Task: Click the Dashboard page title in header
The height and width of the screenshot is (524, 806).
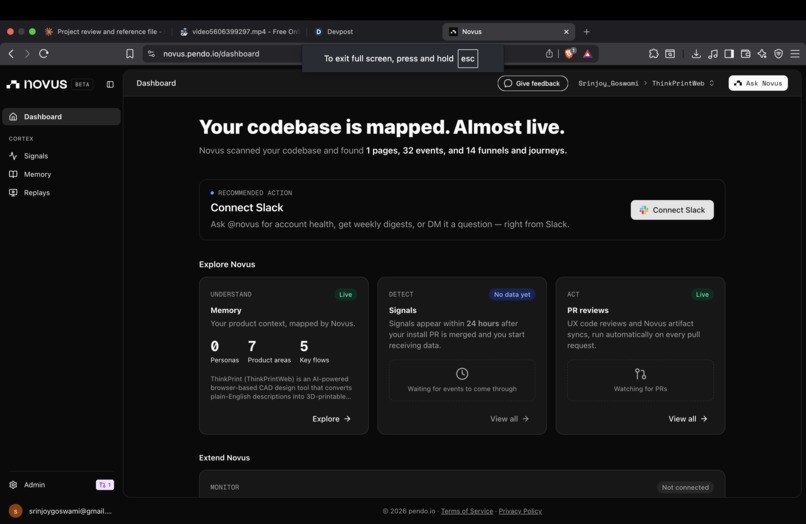Action: [156, 83]
